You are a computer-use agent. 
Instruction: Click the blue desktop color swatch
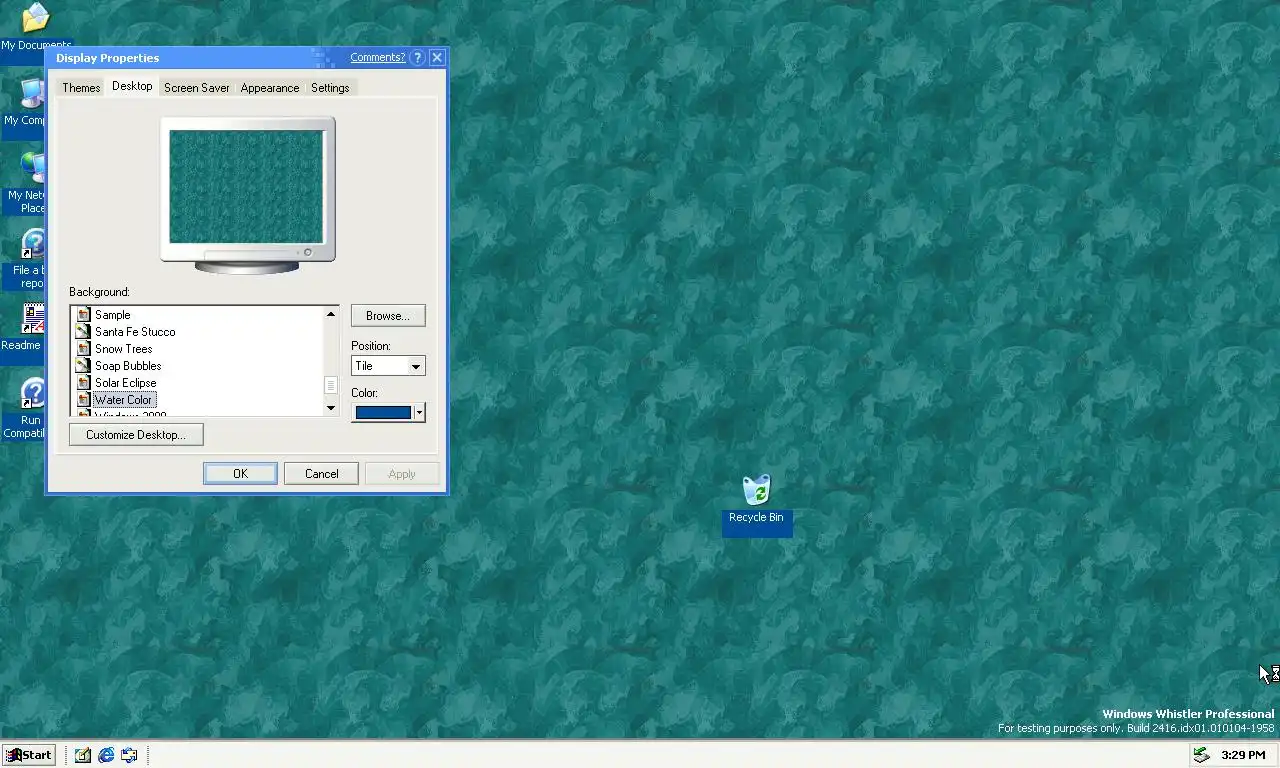point(383,412)
